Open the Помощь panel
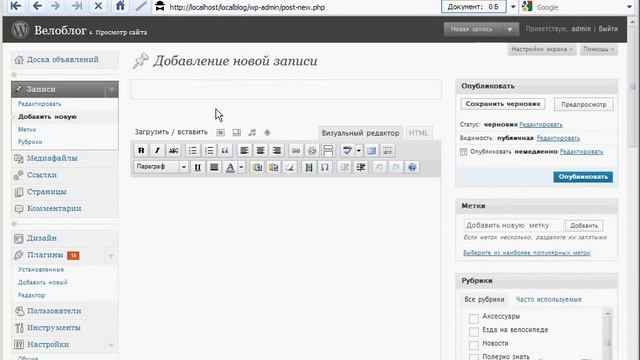The image size is (640, 360). pyautogui.click(x=598, y=49)
